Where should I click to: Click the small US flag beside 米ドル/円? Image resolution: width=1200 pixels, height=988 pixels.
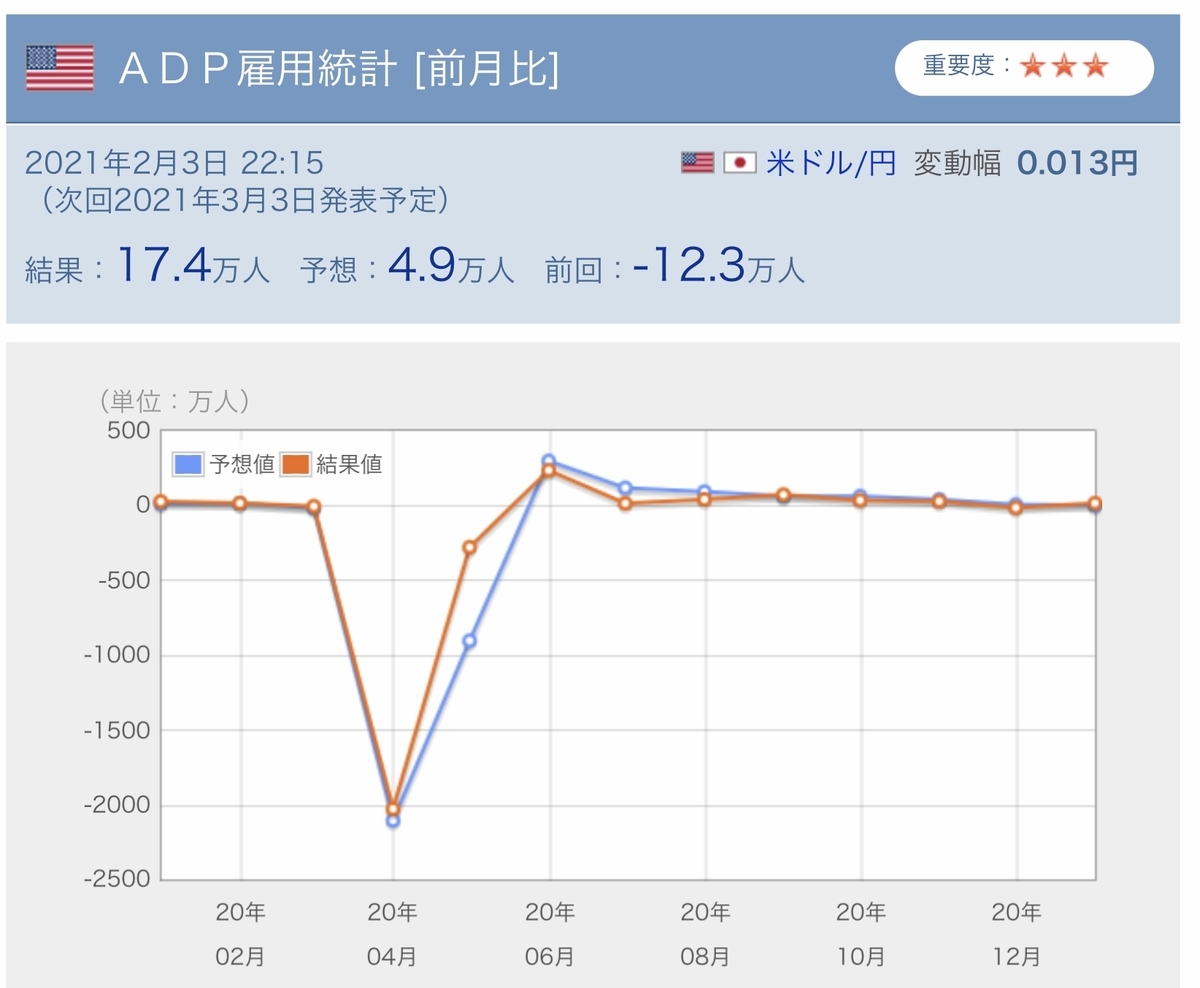pyautogui.click(x=698, y=163)
